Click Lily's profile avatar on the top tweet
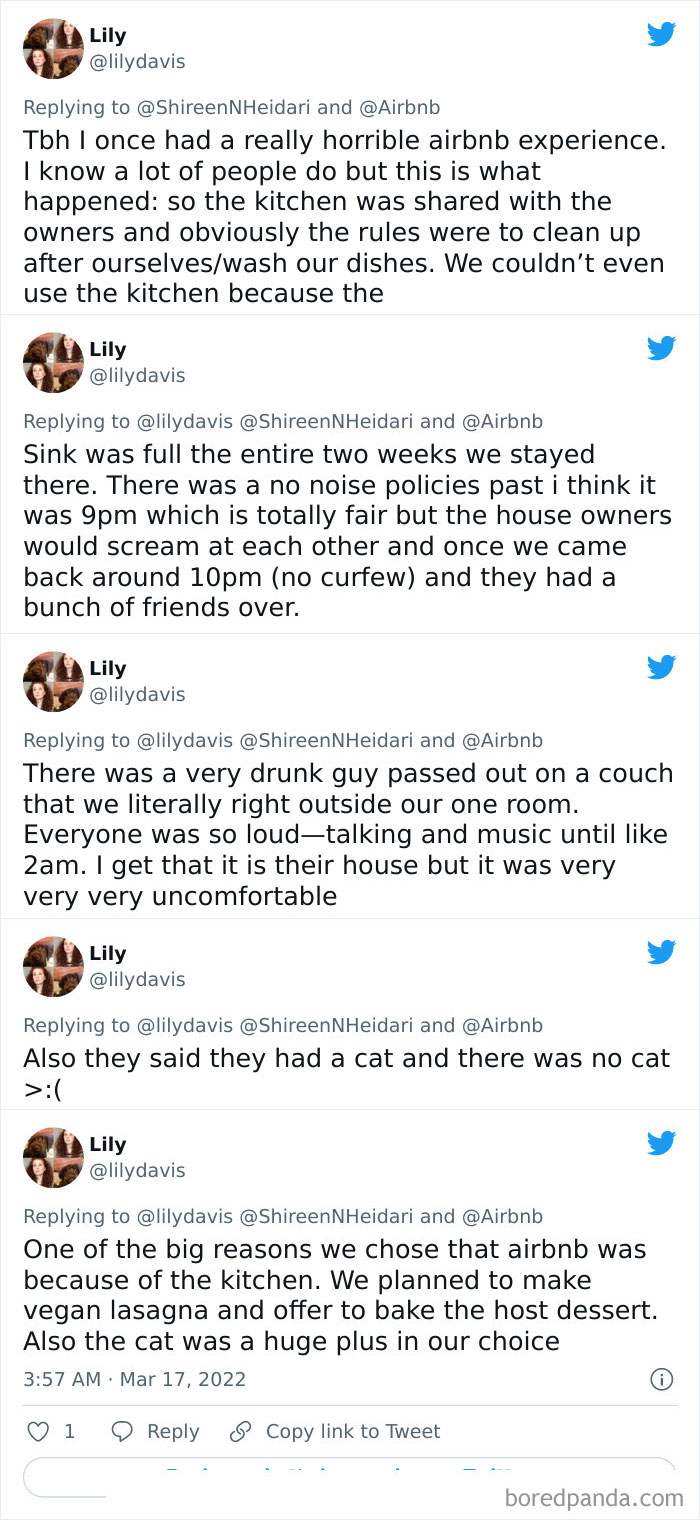Viewport: 700px width, 1520px height. [52, 48]
